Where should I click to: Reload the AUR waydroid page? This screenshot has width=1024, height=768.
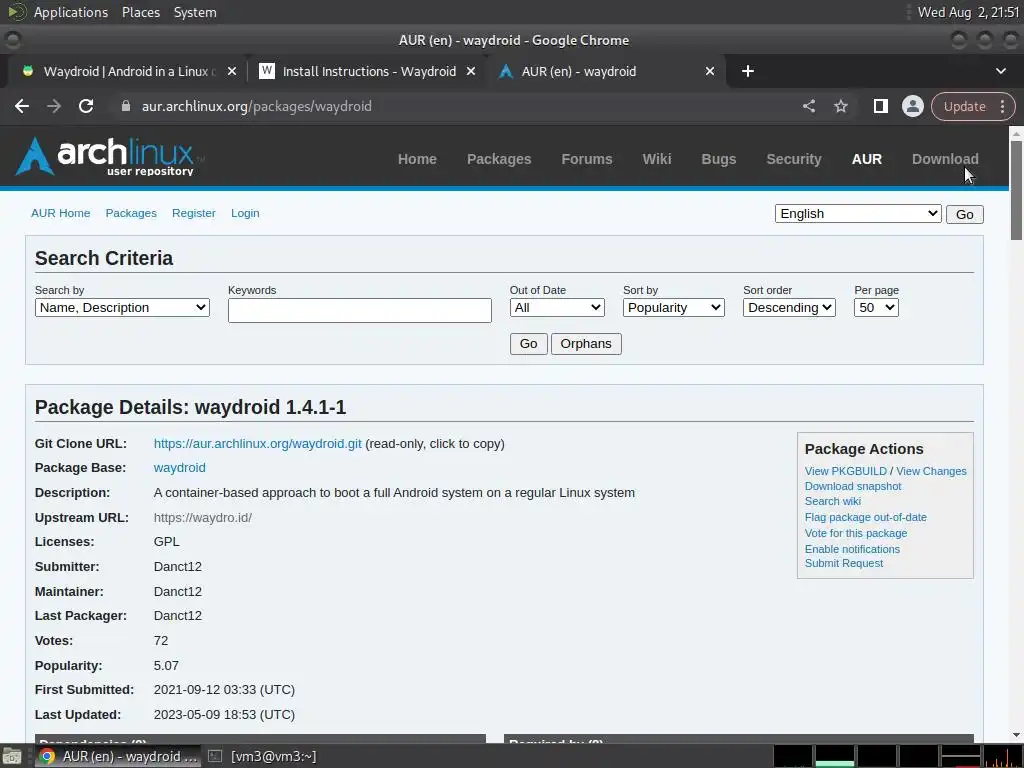(x=86, y=106)
